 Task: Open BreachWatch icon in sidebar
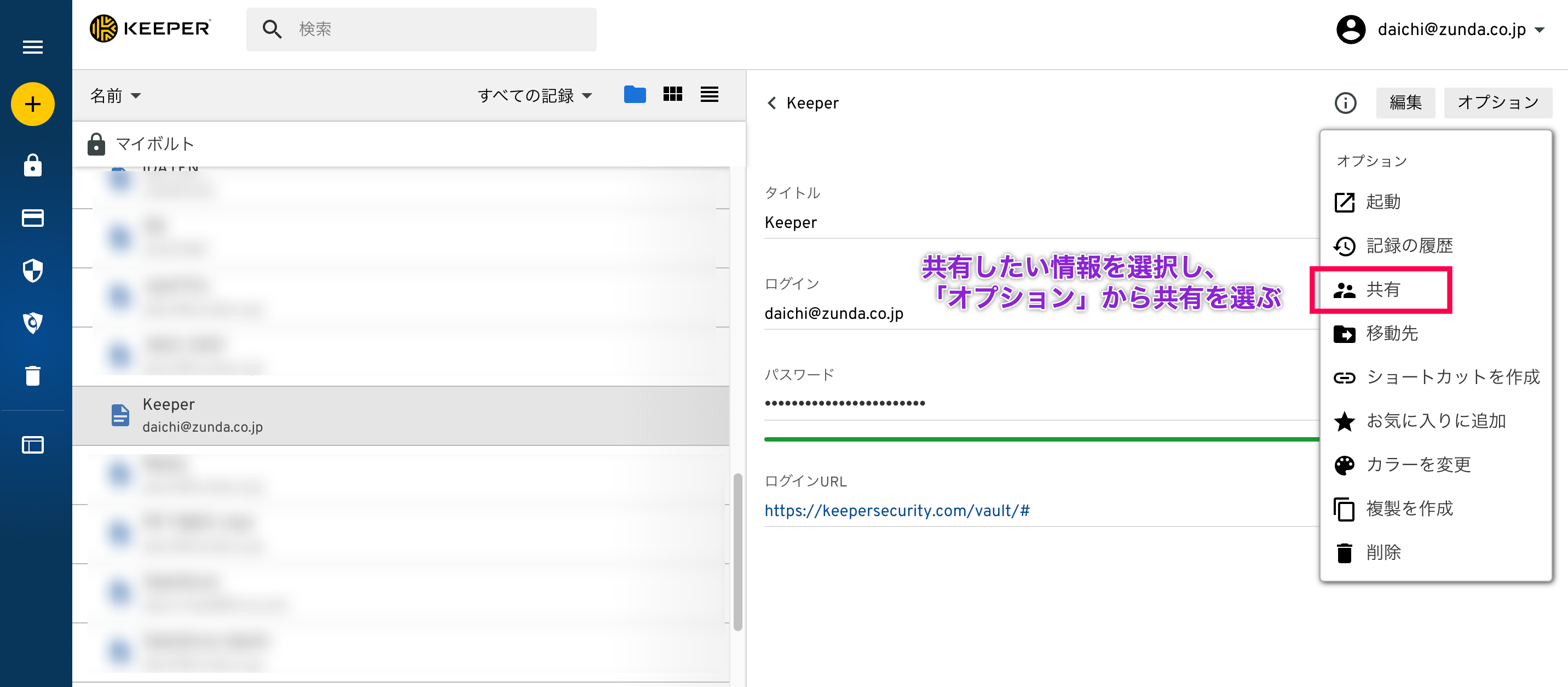tap(32, 323)
